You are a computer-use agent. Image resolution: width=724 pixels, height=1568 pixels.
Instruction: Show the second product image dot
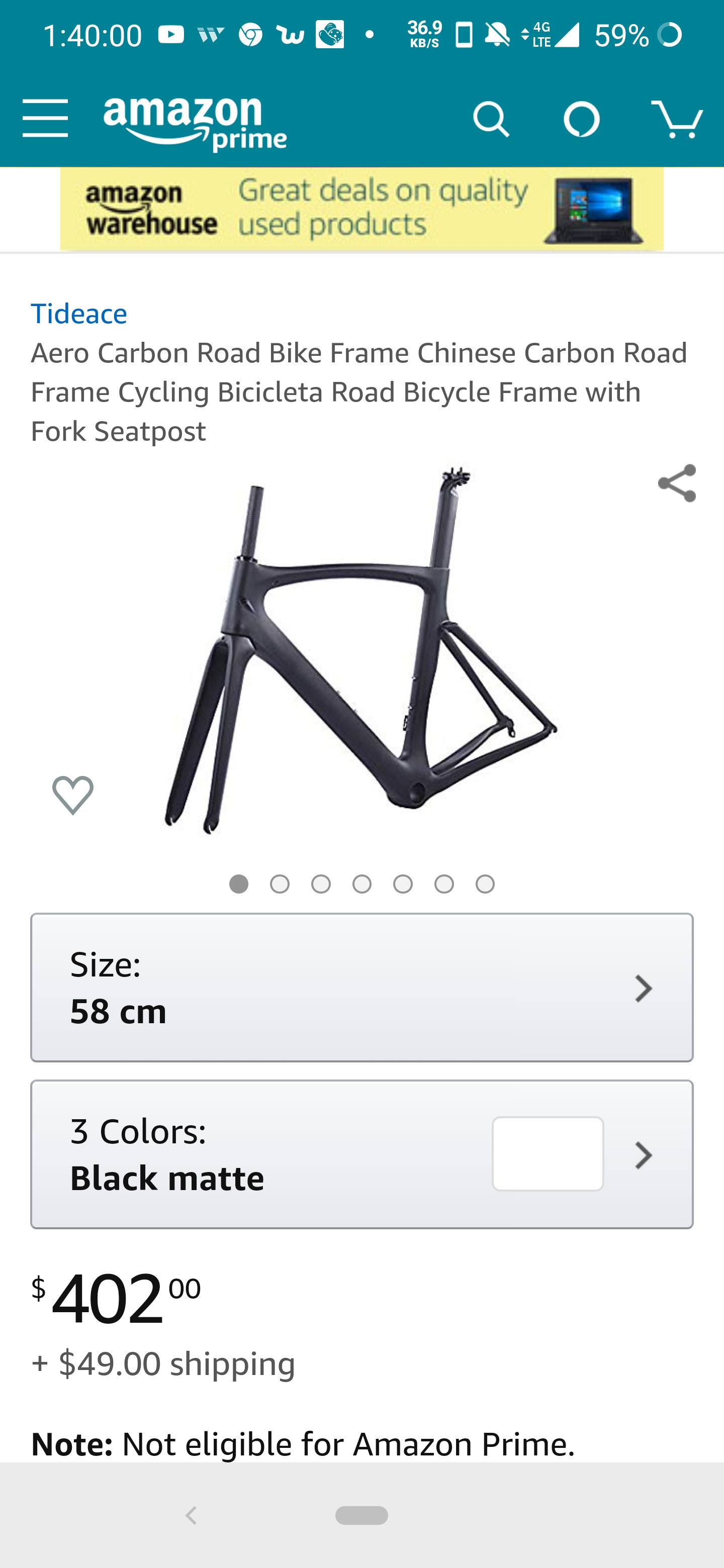(x=280, y=884)
